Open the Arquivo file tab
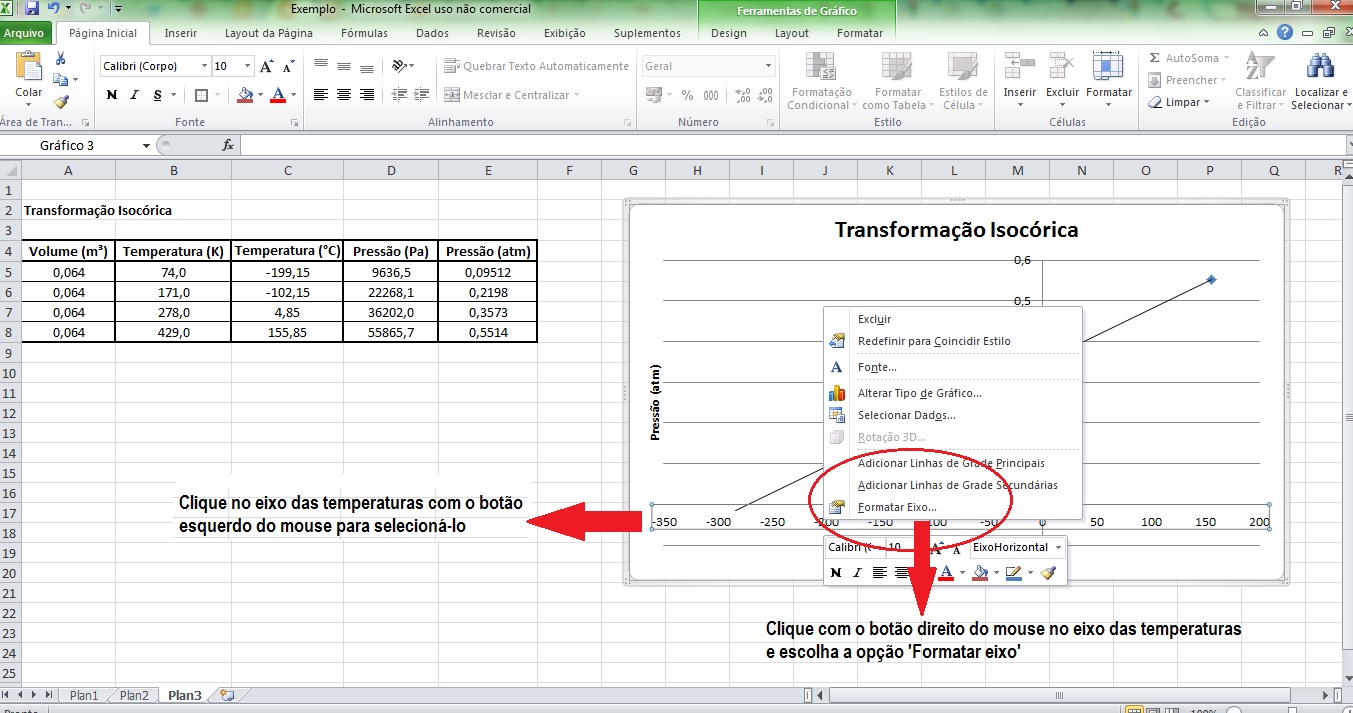This screenshot has height=713, width=1353. 24,33
